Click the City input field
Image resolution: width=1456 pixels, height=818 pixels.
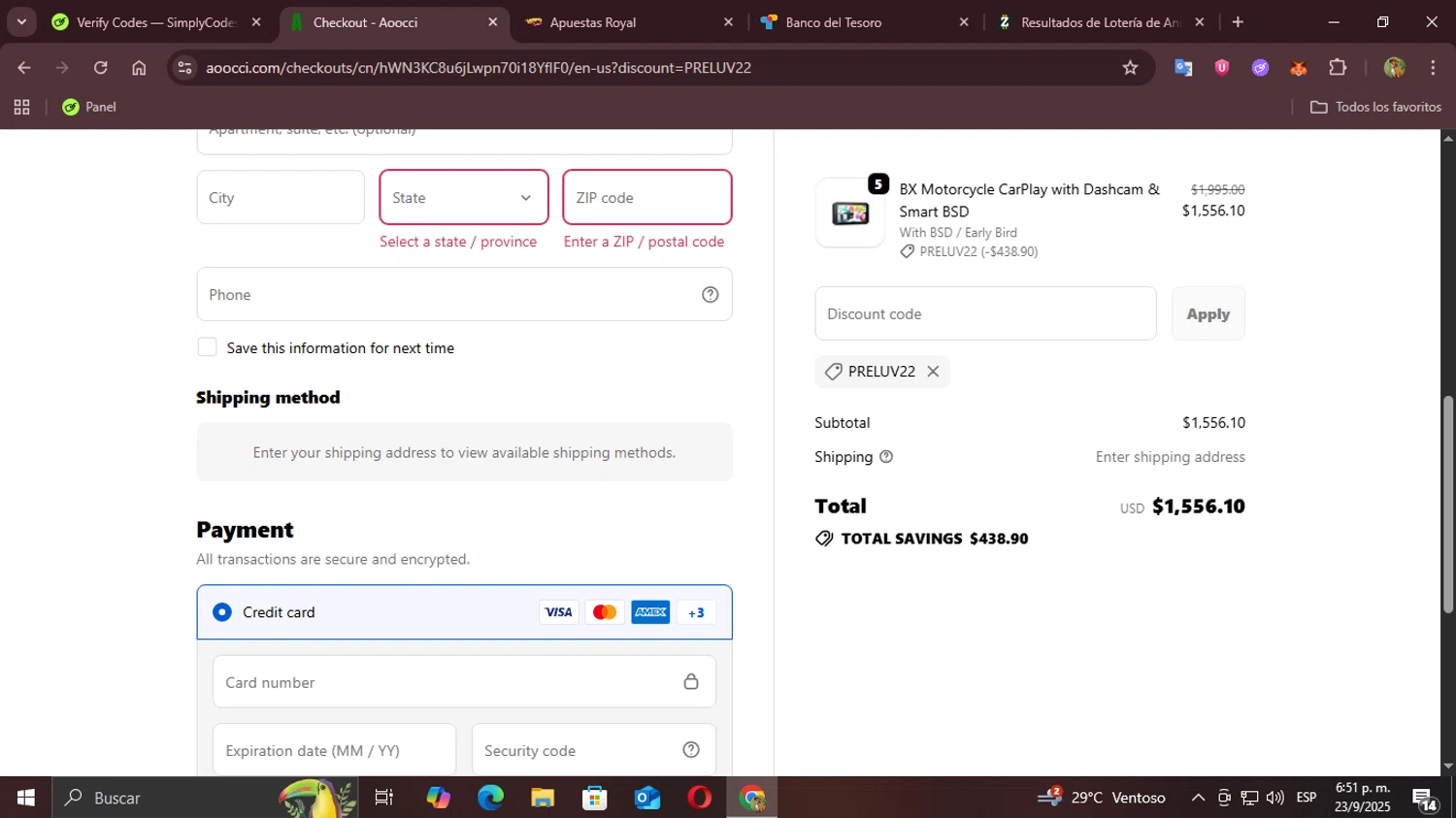(x=281, y=197)
